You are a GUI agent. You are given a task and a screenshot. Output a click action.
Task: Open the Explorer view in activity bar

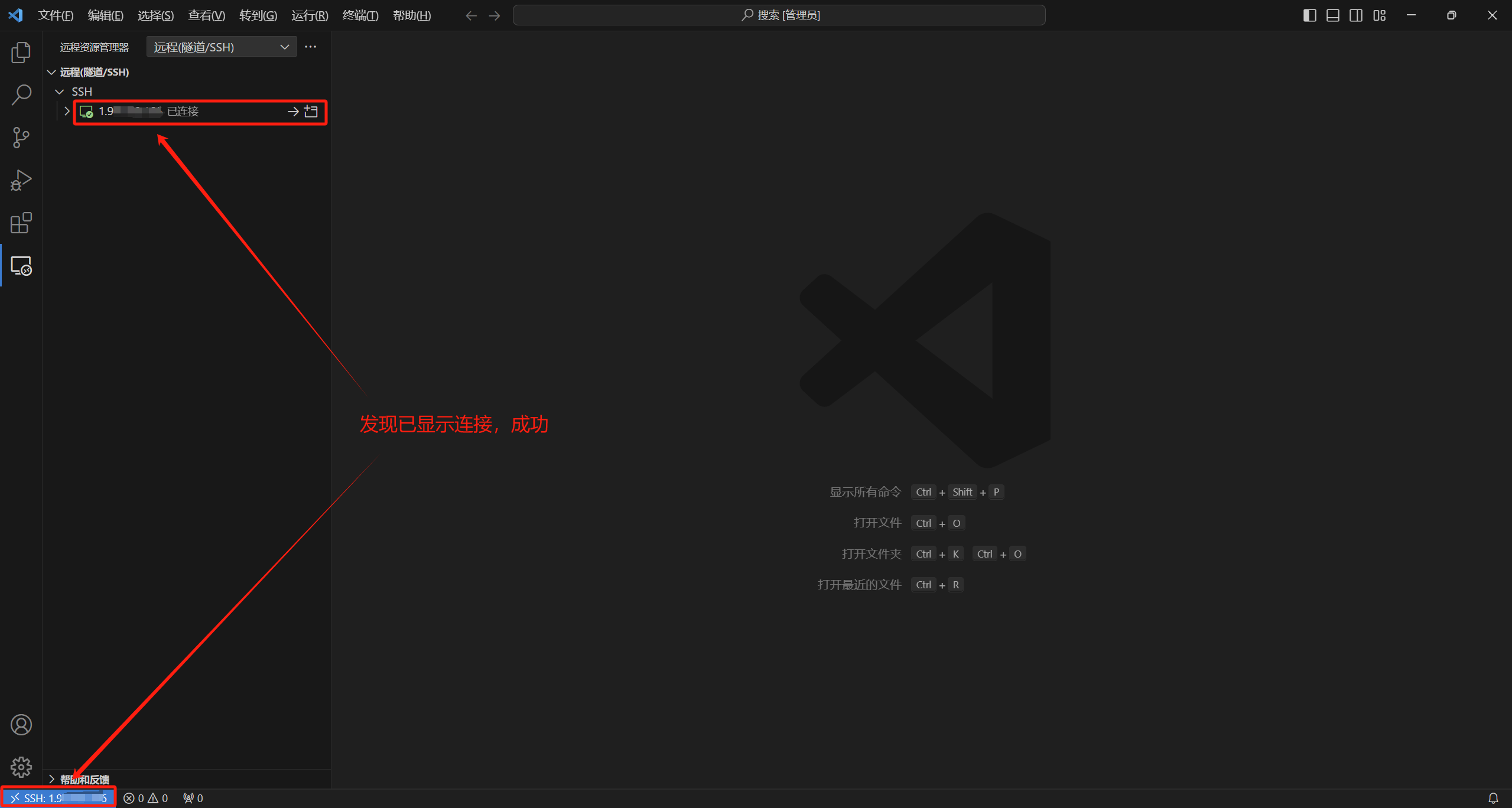pos(21,53)
